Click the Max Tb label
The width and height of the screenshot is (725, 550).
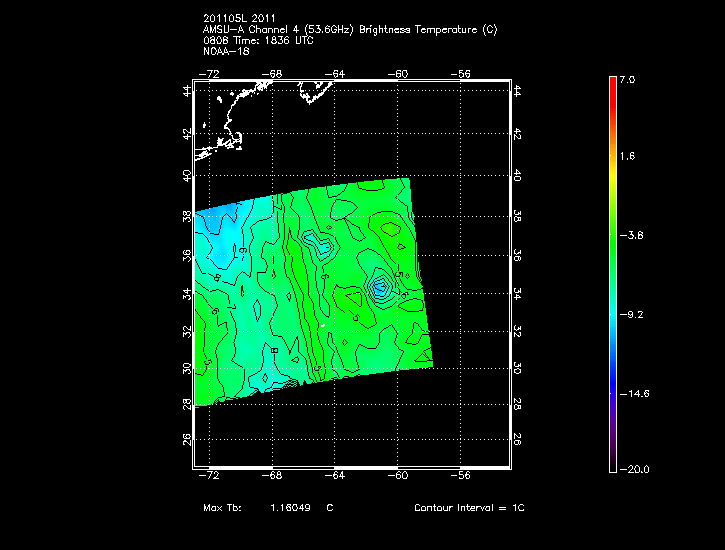coord(223,508)
